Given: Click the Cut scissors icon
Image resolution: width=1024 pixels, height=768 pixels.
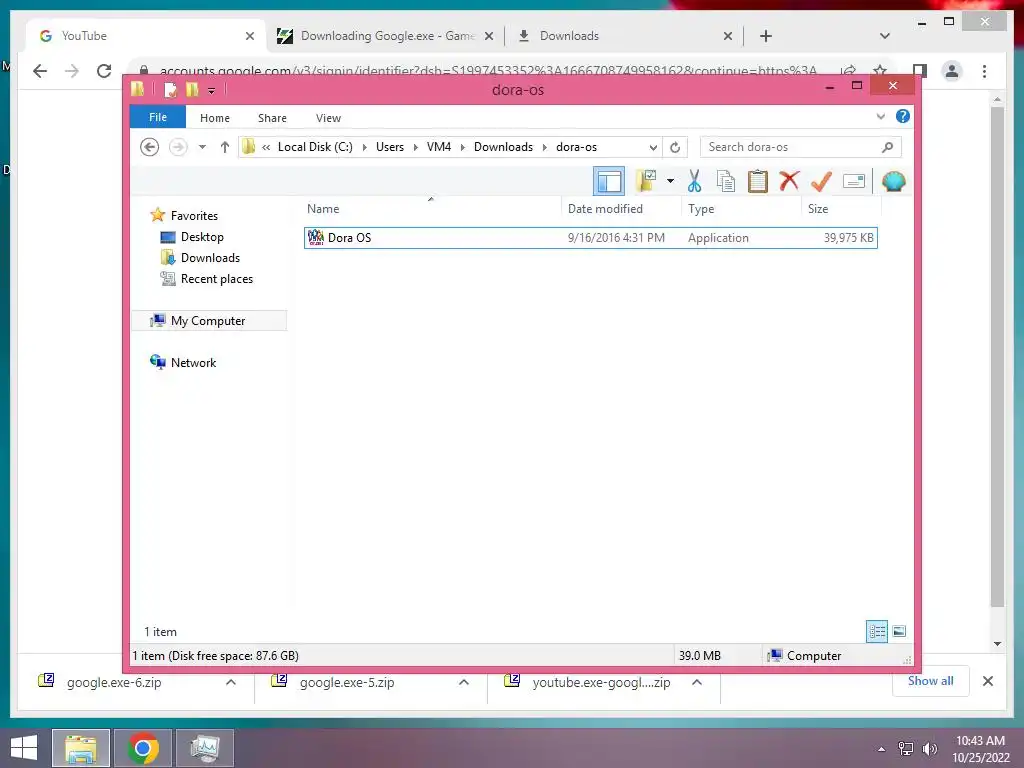Looking at the screenshot, I should [x=694, y=181].
